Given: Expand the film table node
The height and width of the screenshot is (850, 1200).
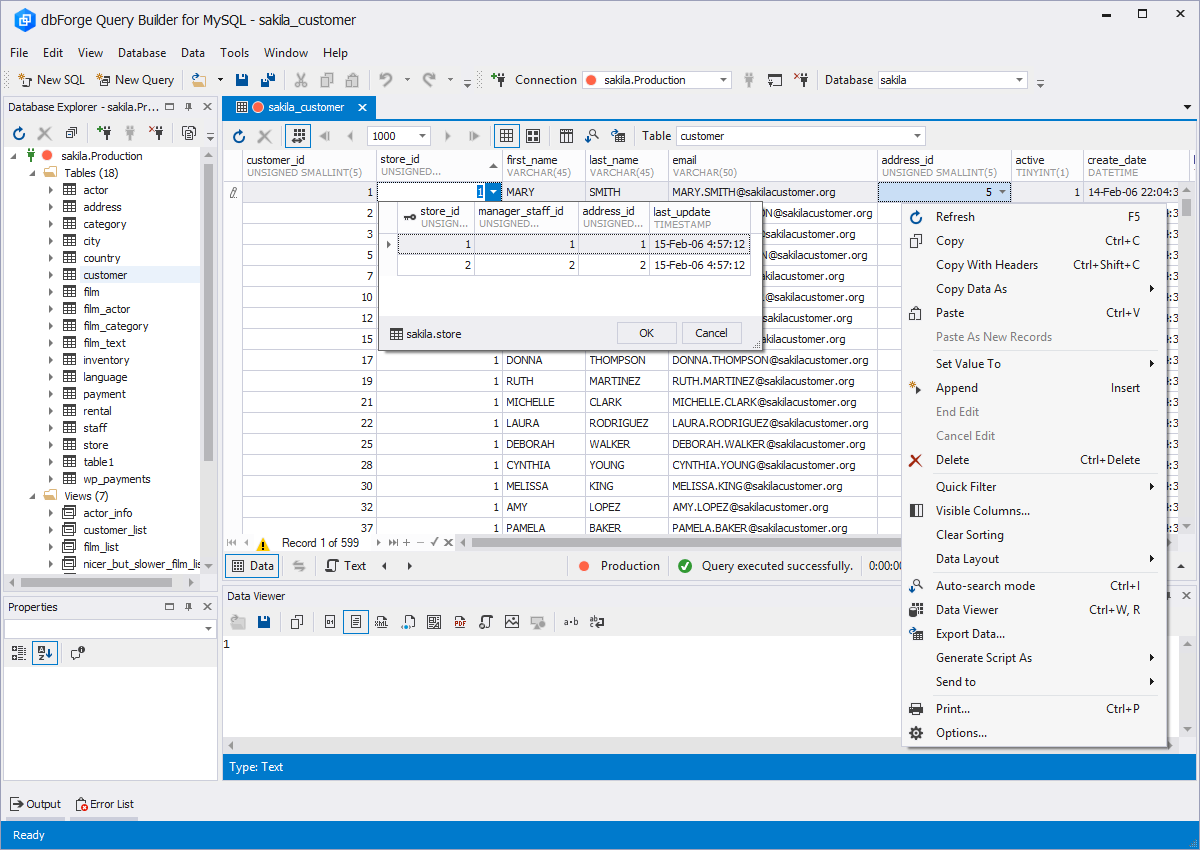Looking at the screenshot, I should click(51, 292).
